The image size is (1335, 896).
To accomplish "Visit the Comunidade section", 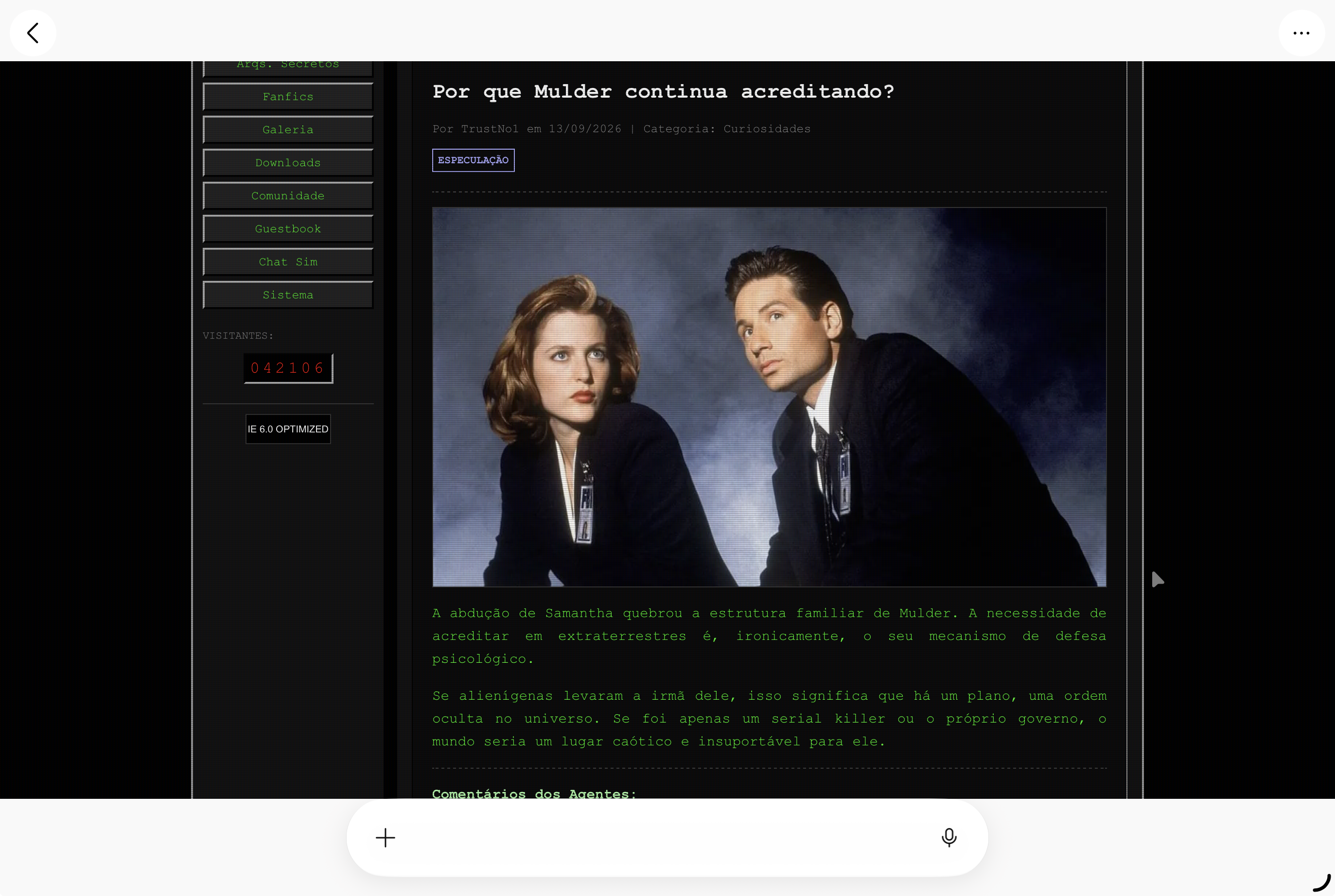I will click(x=288, y=196).
